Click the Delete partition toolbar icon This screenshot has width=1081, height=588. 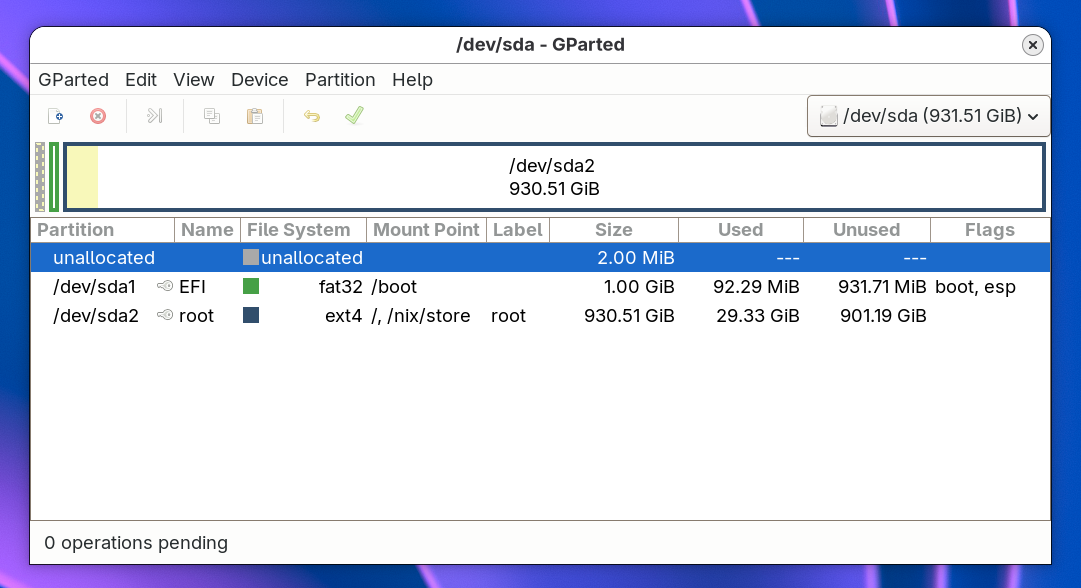[98, 116]
